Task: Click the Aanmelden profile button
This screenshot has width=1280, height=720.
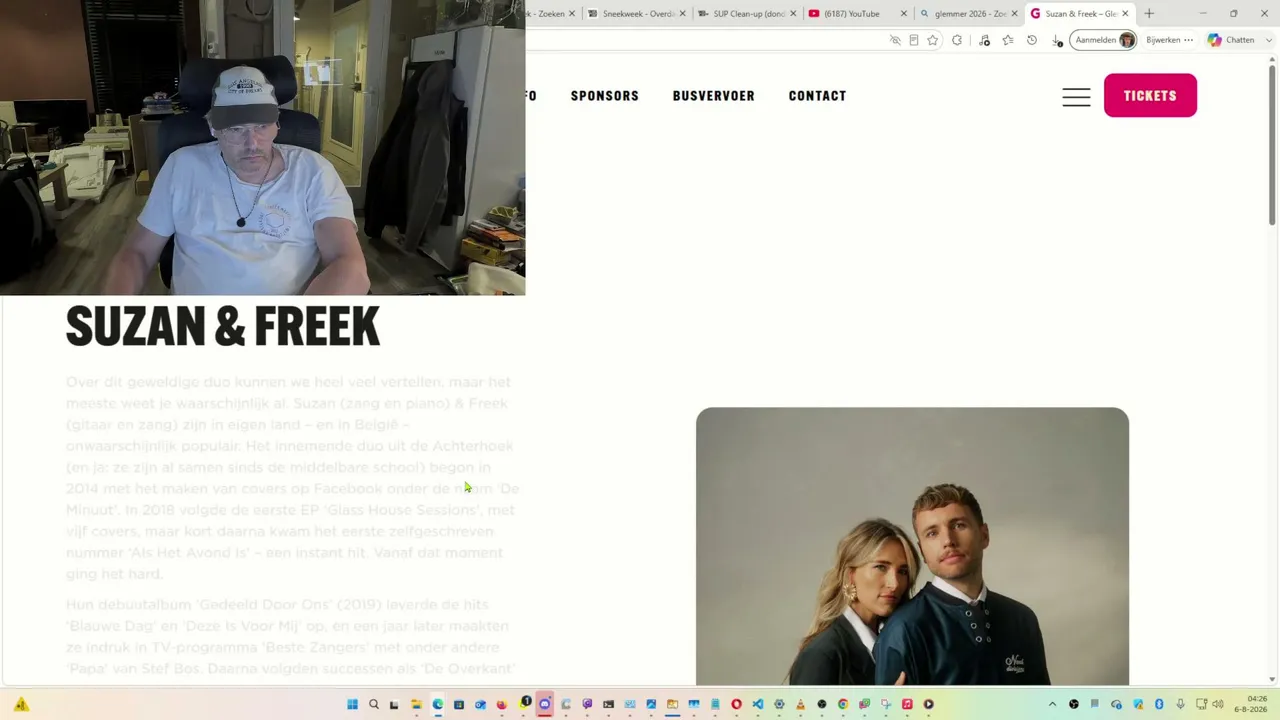Action: tap(1104, 40)
